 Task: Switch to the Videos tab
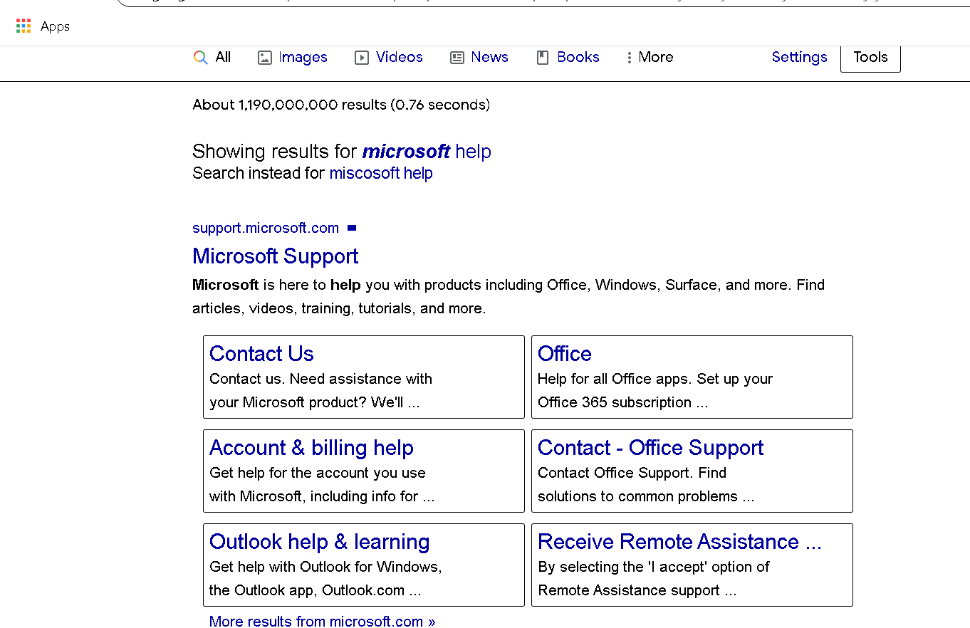point(399,57)
